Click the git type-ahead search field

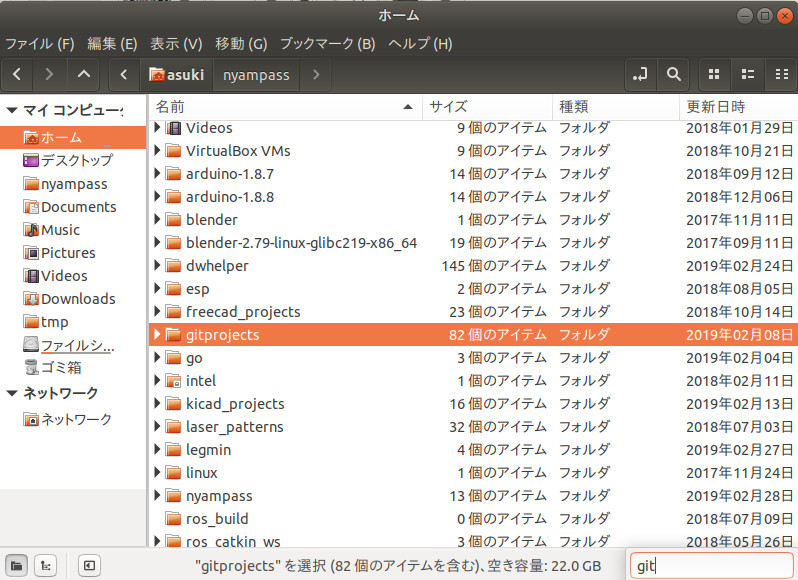(712, 566)
